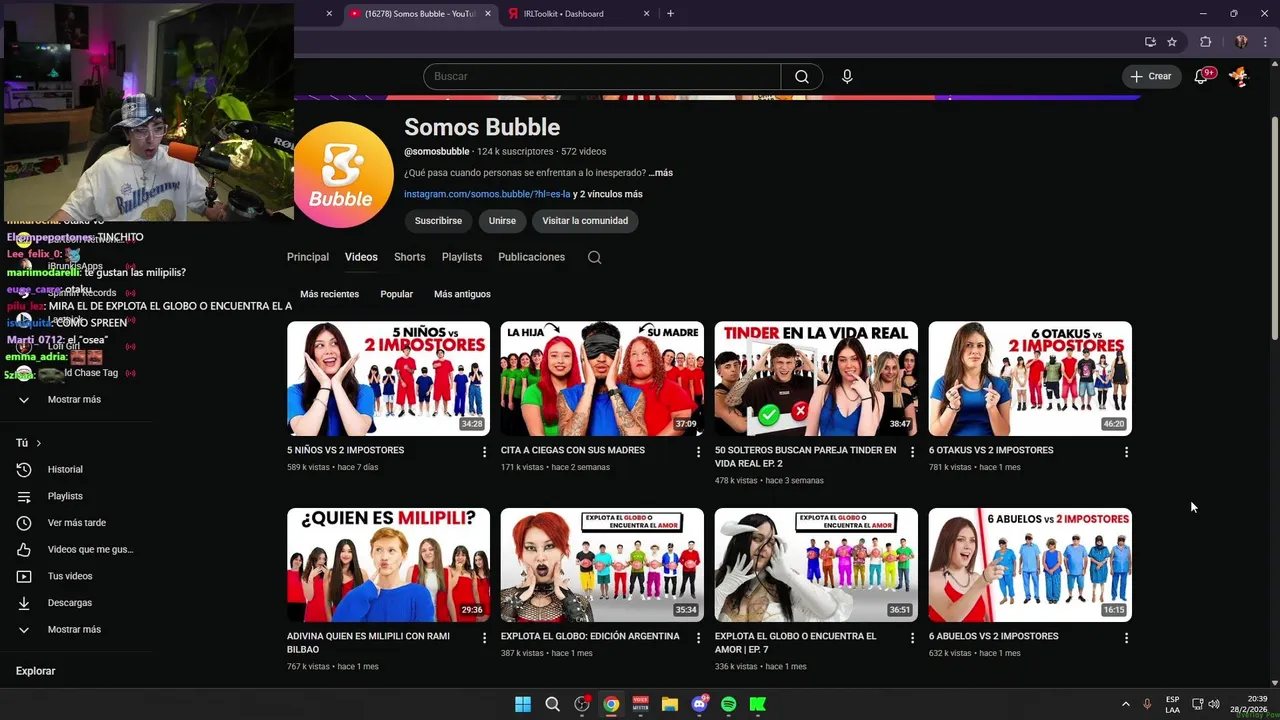The height and width of the screenshot is (720, 1280).
Task: Open the instagram.com/somos.bubble link
Action: [487, 194]
